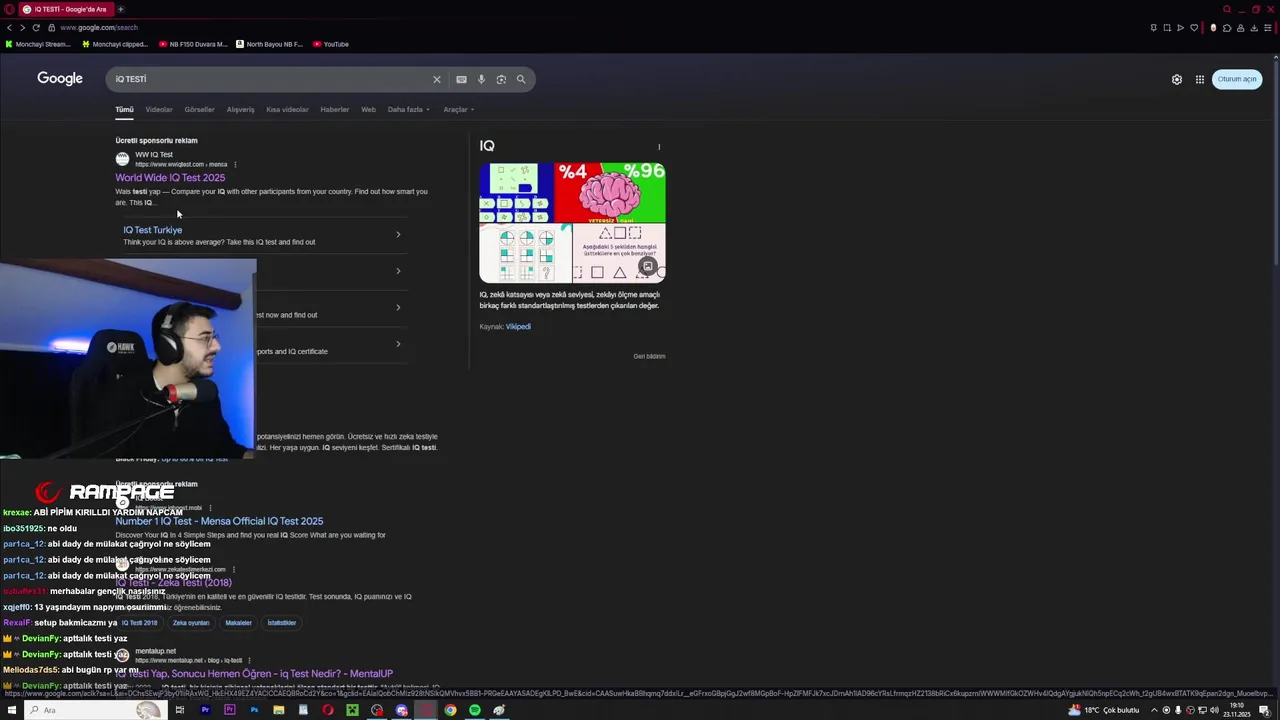Switch to the Web tab
1280x720 pixels.
[368, 109]
